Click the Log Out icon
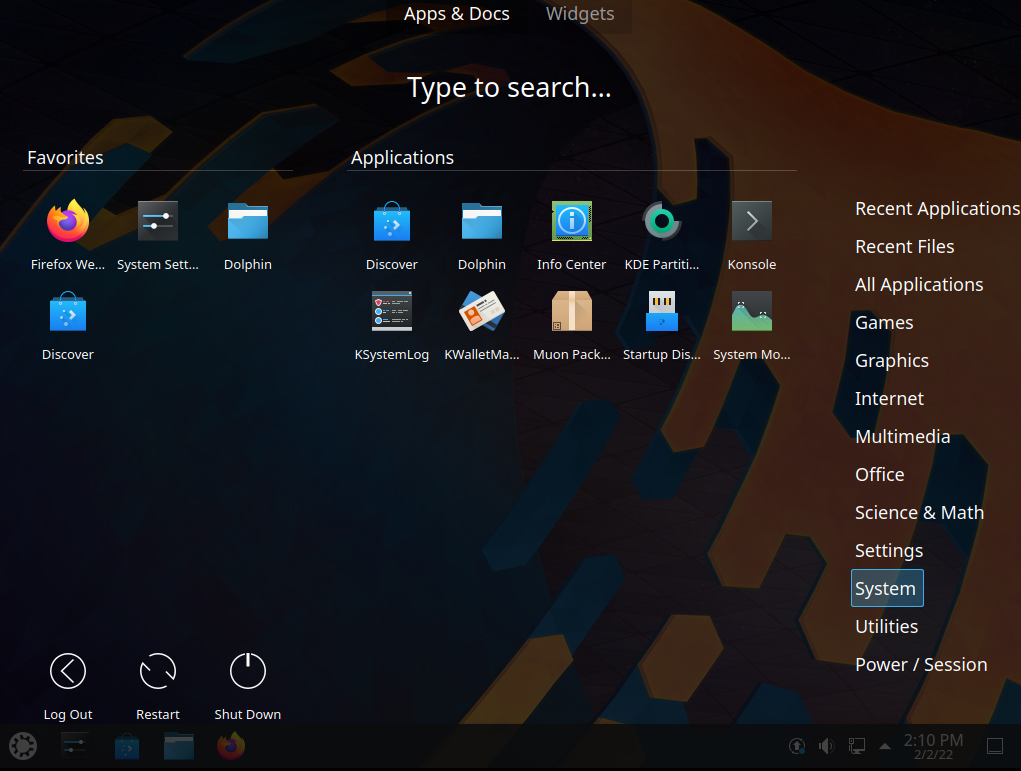 [x=68, y=671]
